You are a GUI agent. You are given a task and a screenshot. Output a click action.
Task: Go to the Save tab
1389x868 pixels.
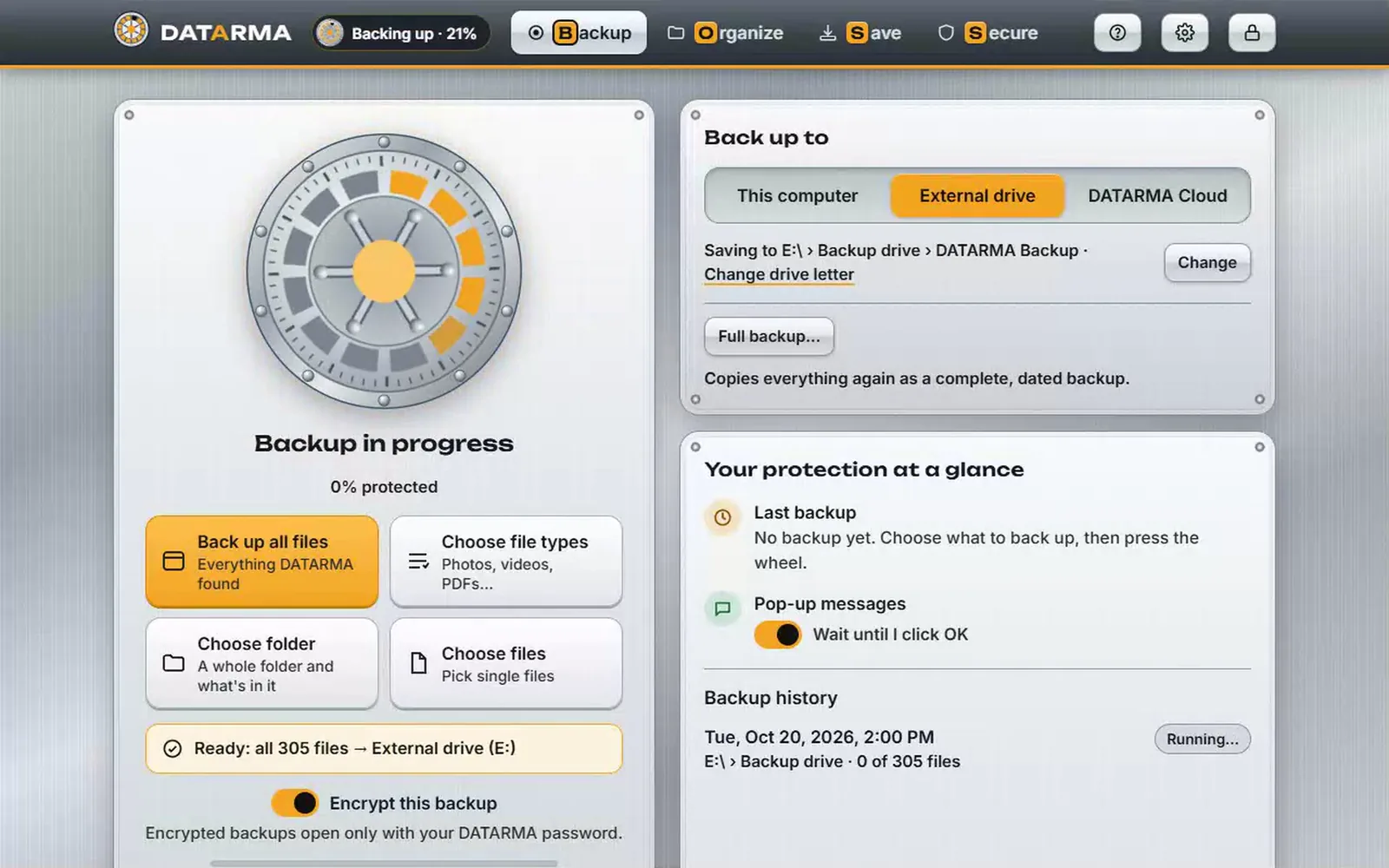coord(860,33)
